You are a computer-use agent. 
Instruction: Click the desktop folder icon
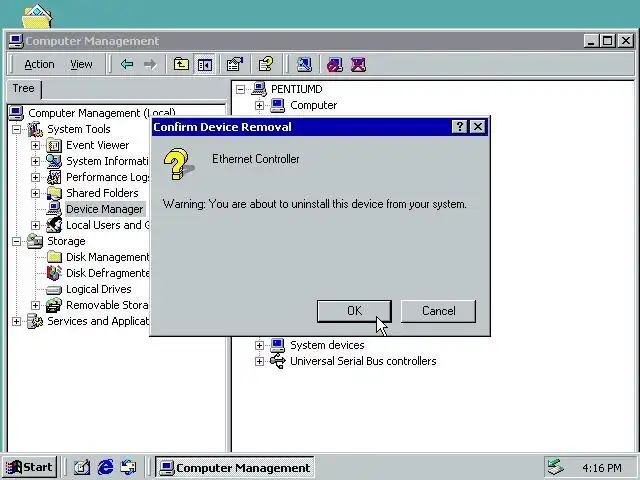point(37,16)
